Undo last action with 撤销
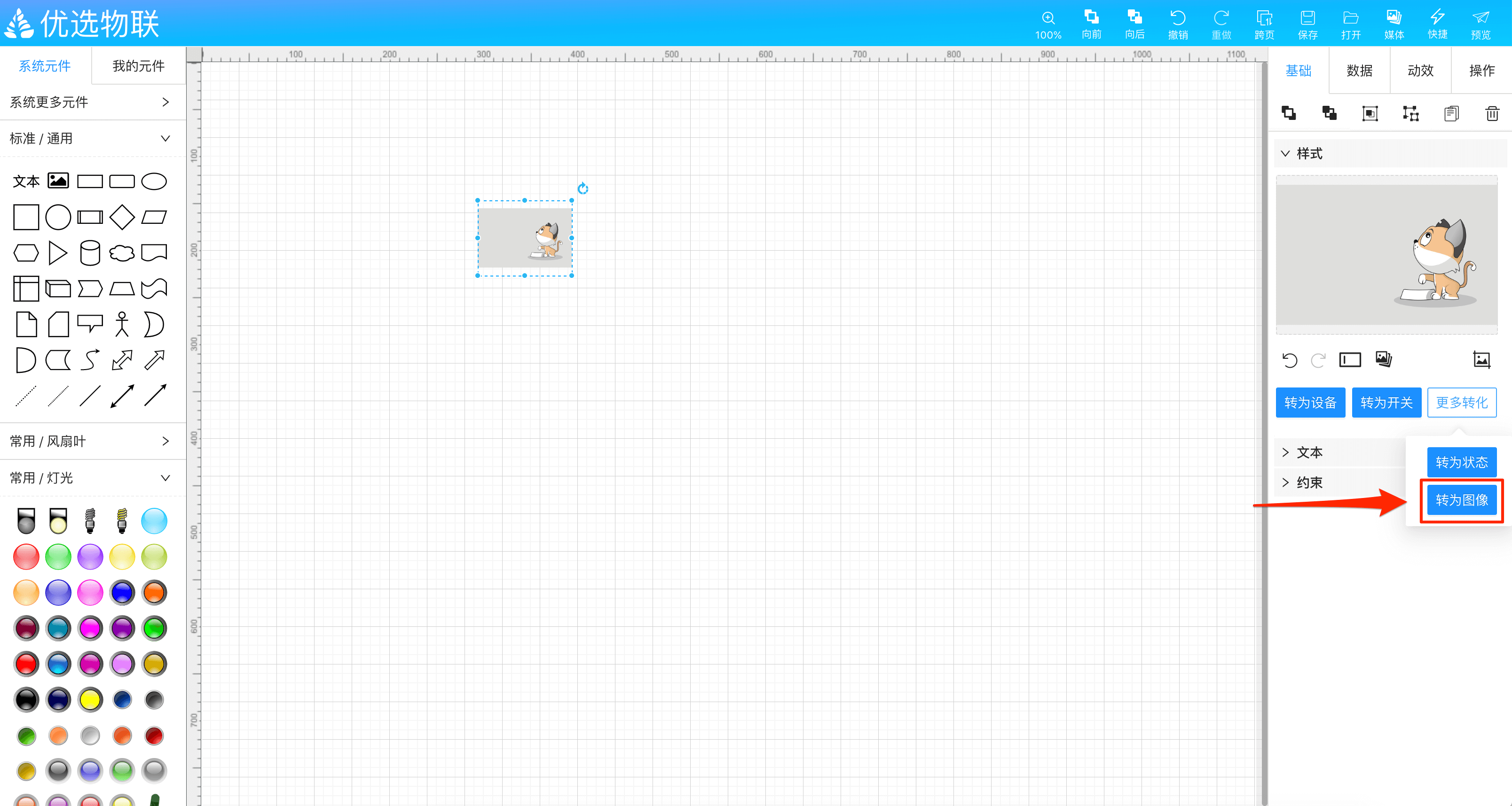Image resolution: width=1512 pixels, height=806 pixels. [1178, 24]
